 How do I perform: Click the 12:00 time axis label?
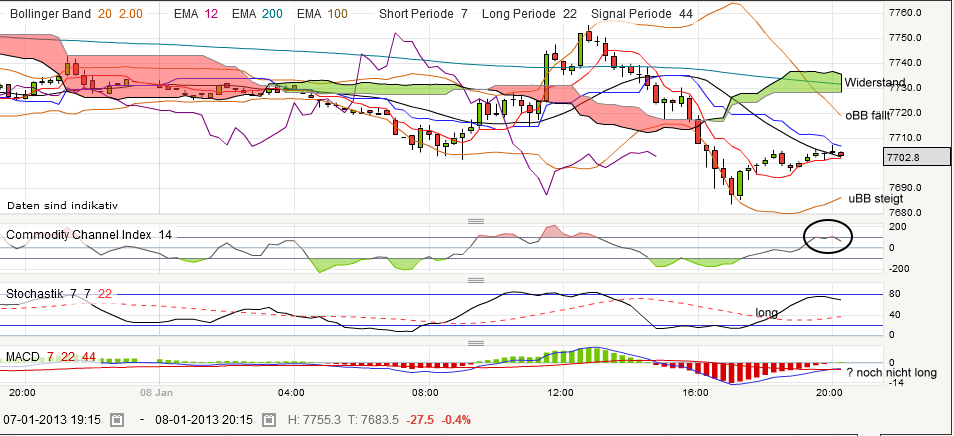click(x=560, y=392)
